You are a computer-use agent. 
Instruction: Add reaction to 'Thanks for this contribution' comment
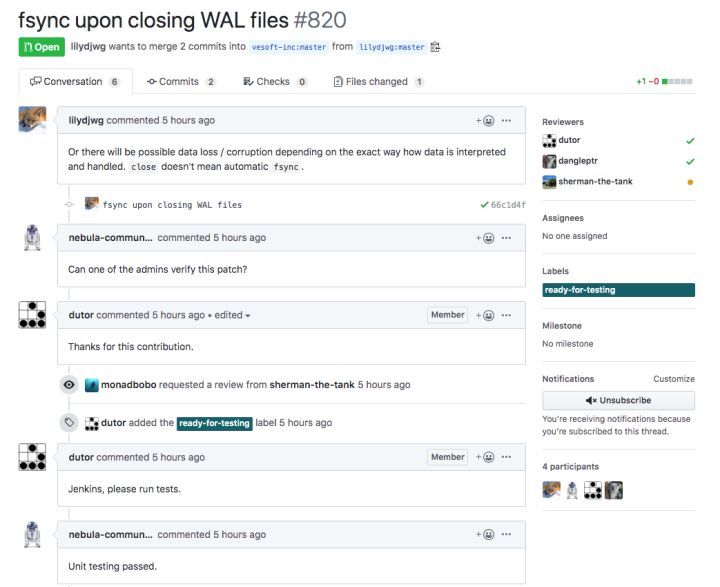point(485,316)
